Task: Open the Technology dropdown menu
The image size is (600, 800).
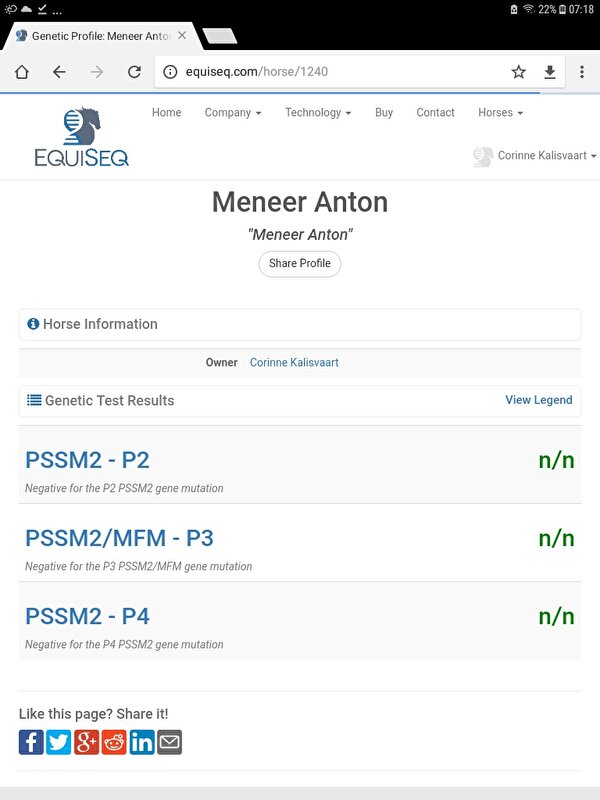Action: [x=318, y=113]
